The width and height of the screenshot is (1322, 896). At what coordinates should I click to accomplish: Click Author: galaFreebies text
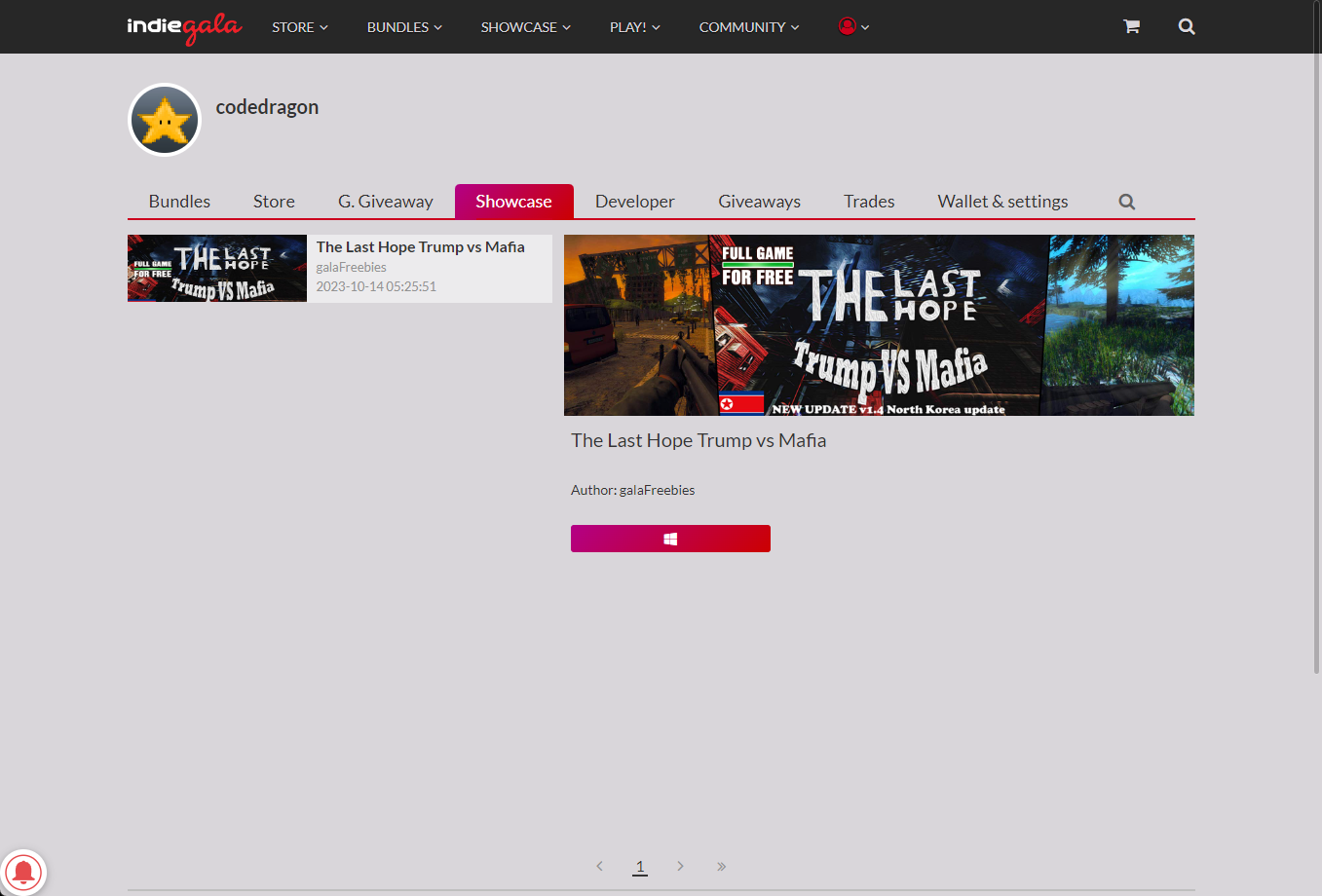[x=632, y=490]
